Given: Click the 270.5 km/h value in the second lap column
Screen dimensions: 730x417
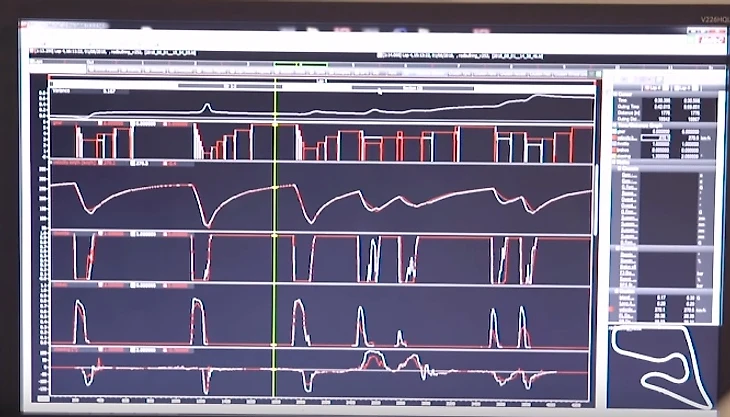Looking at the screenshot, I should click(x=692, y=138).
